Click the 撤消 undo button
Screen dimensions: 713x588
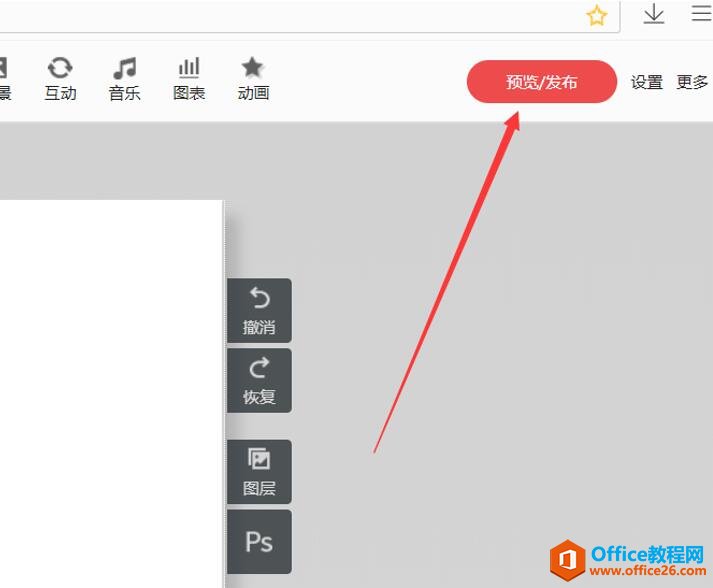259,311
